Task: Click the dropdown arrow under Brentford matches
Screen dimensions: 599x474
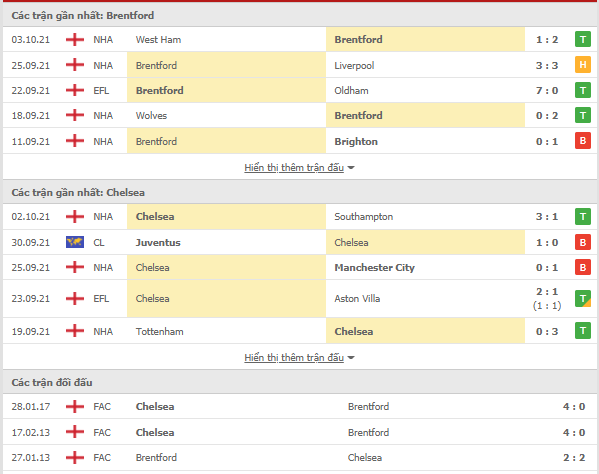Action: point(351,168)
